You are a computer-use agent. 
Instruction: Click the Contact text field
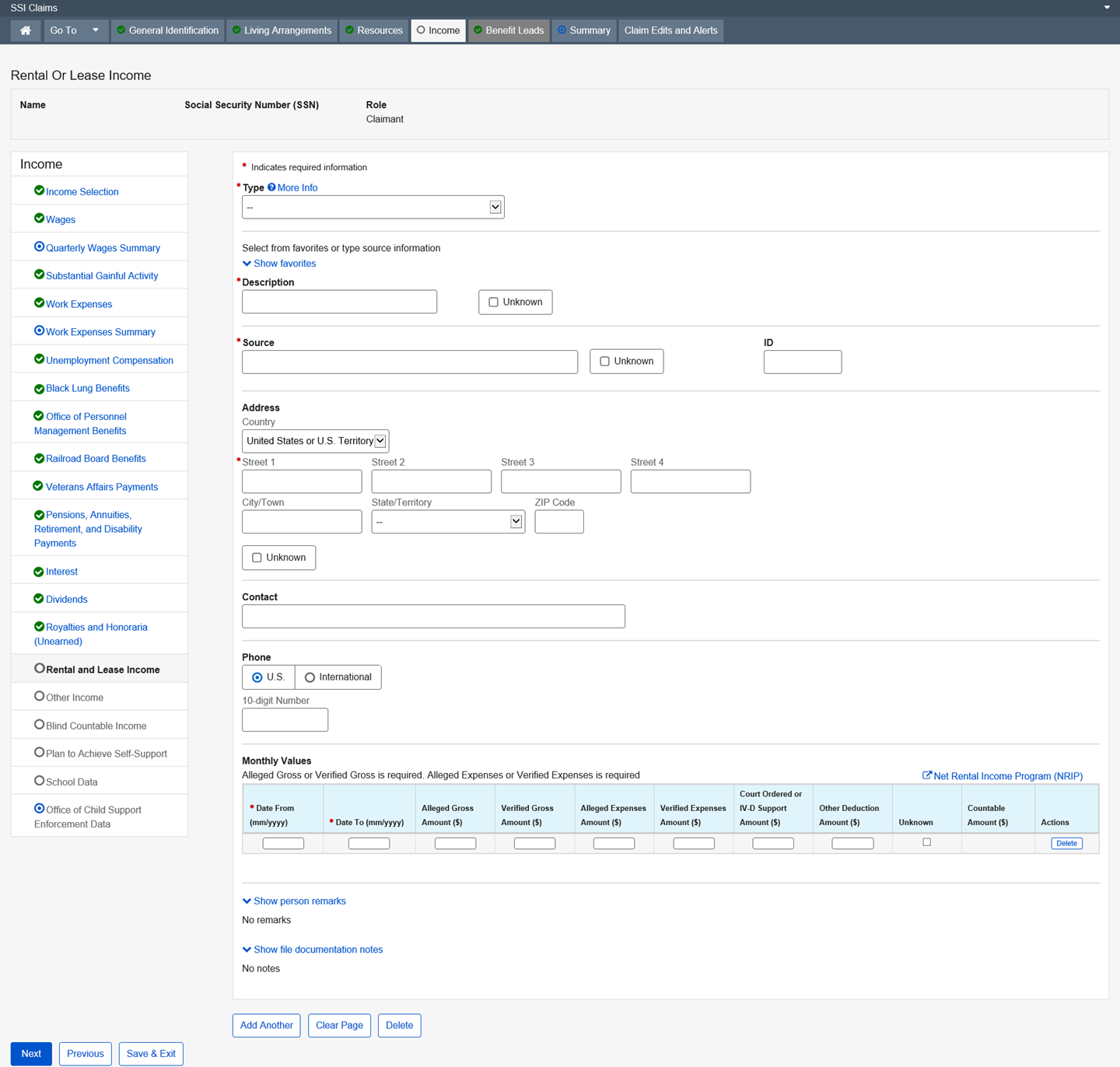(x=433, y=616)
